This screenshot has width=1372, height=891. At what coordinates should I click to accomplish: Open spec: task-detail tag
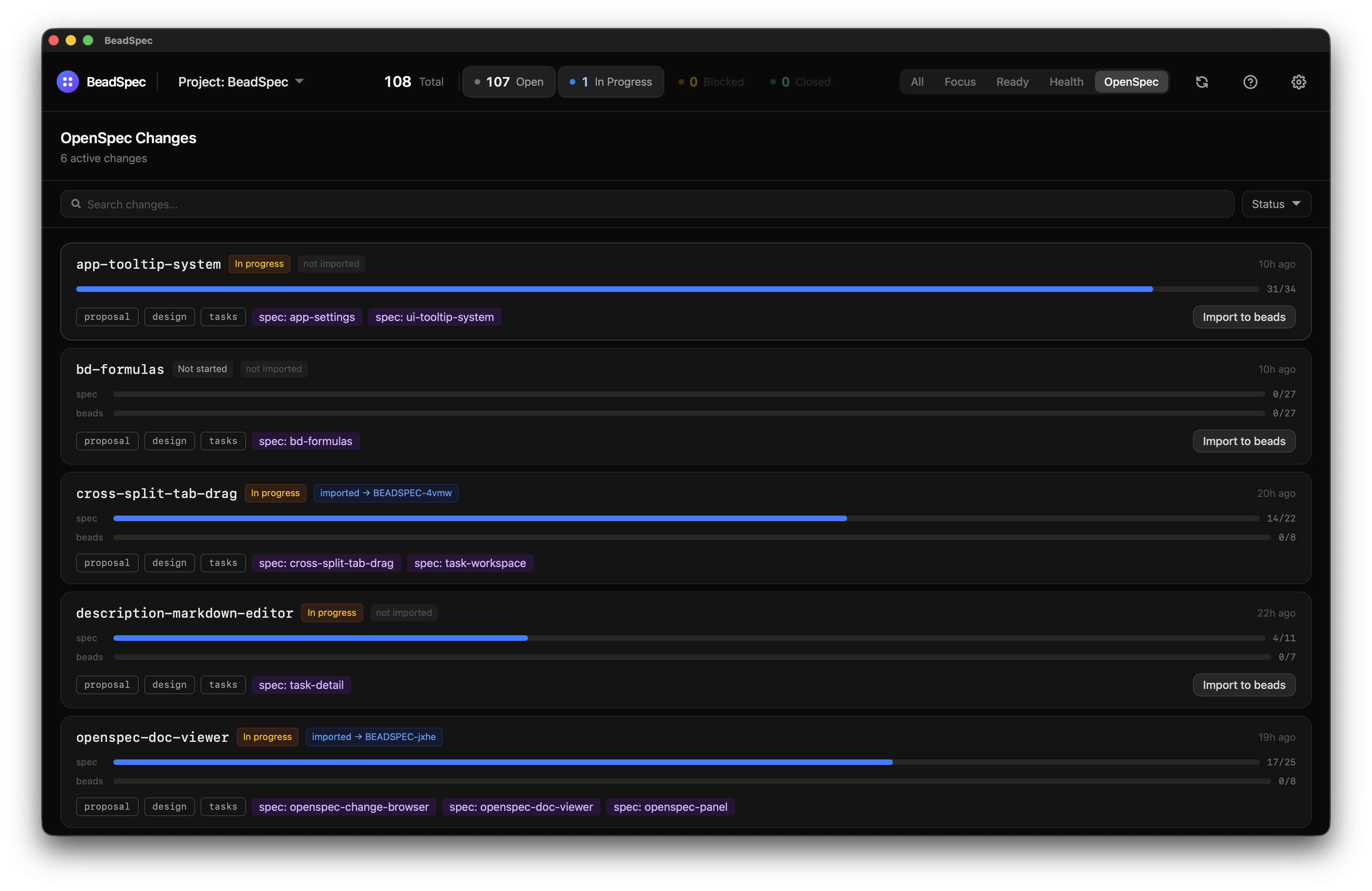click(x=302, y=685)
